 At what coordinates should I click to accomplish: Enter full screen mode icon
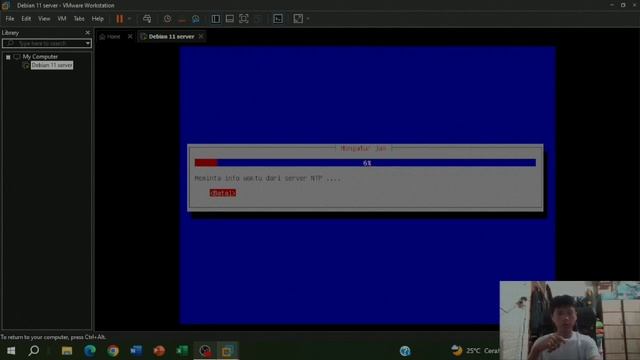coord(244,19)
